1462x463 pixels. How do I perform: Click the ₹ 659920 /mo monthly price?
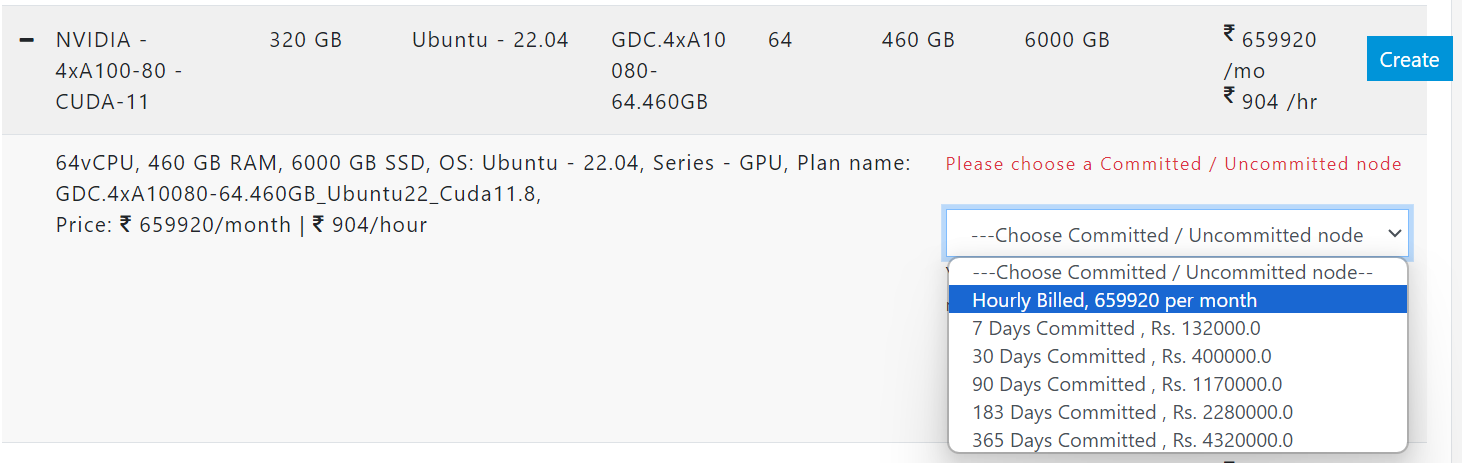point(1269,54)
